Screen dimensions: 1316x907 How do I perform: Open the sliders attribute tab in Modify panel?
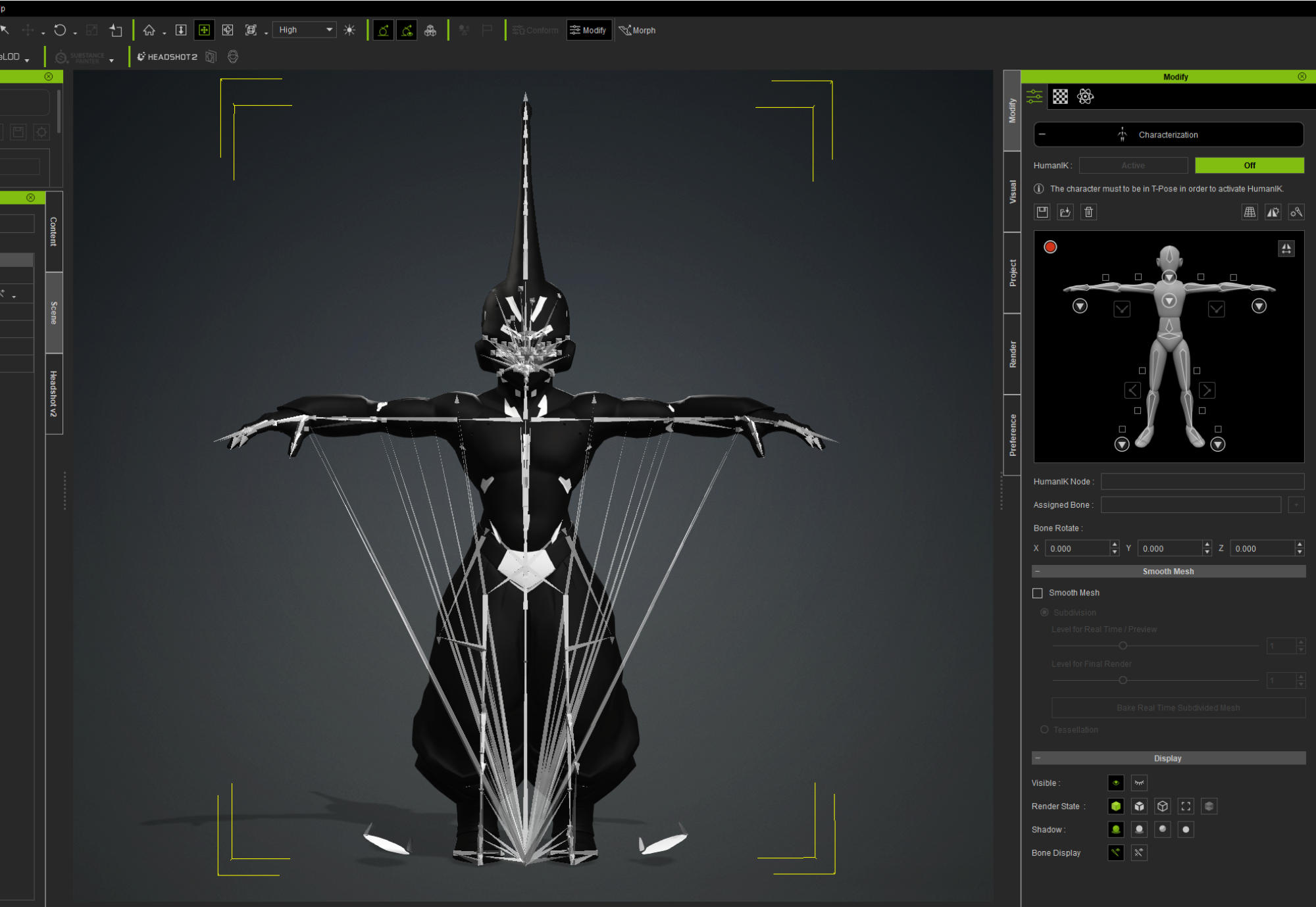tap(1035, 97)
